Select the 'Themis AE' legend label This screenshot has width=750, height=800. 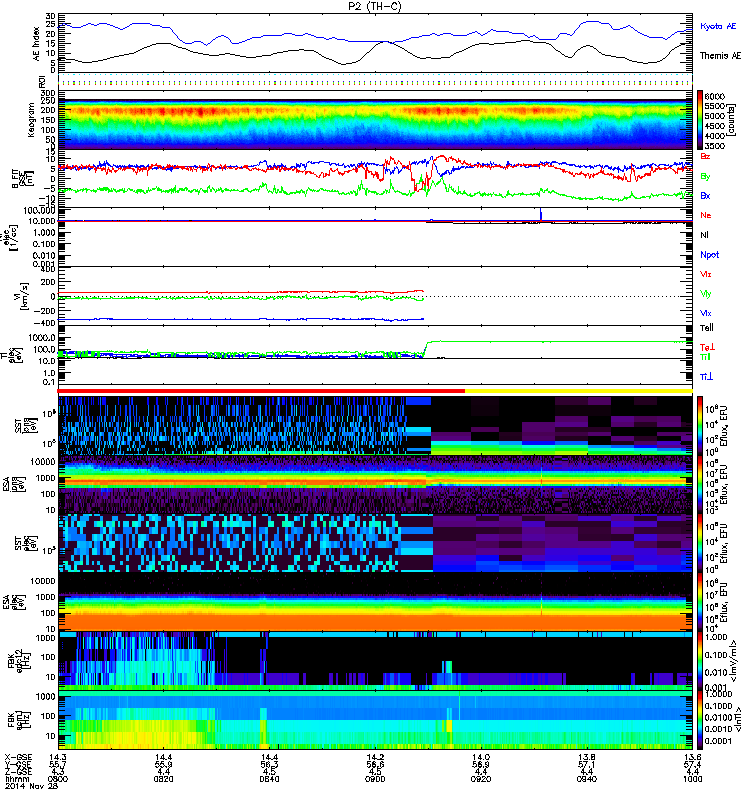[720, 56]
